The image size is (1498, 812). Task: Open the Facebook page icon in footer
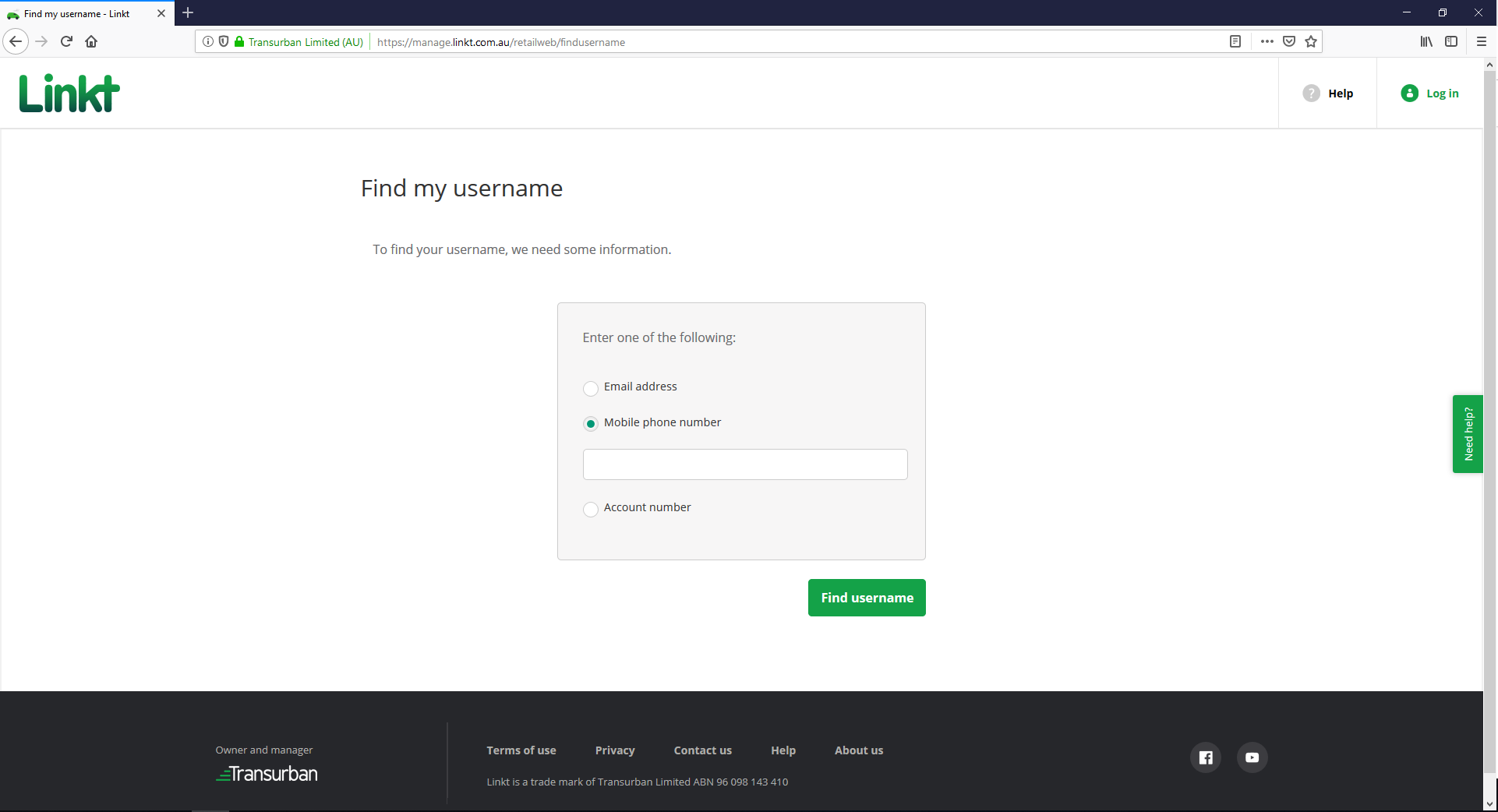pyautogui.click(x=1205, y=757)
